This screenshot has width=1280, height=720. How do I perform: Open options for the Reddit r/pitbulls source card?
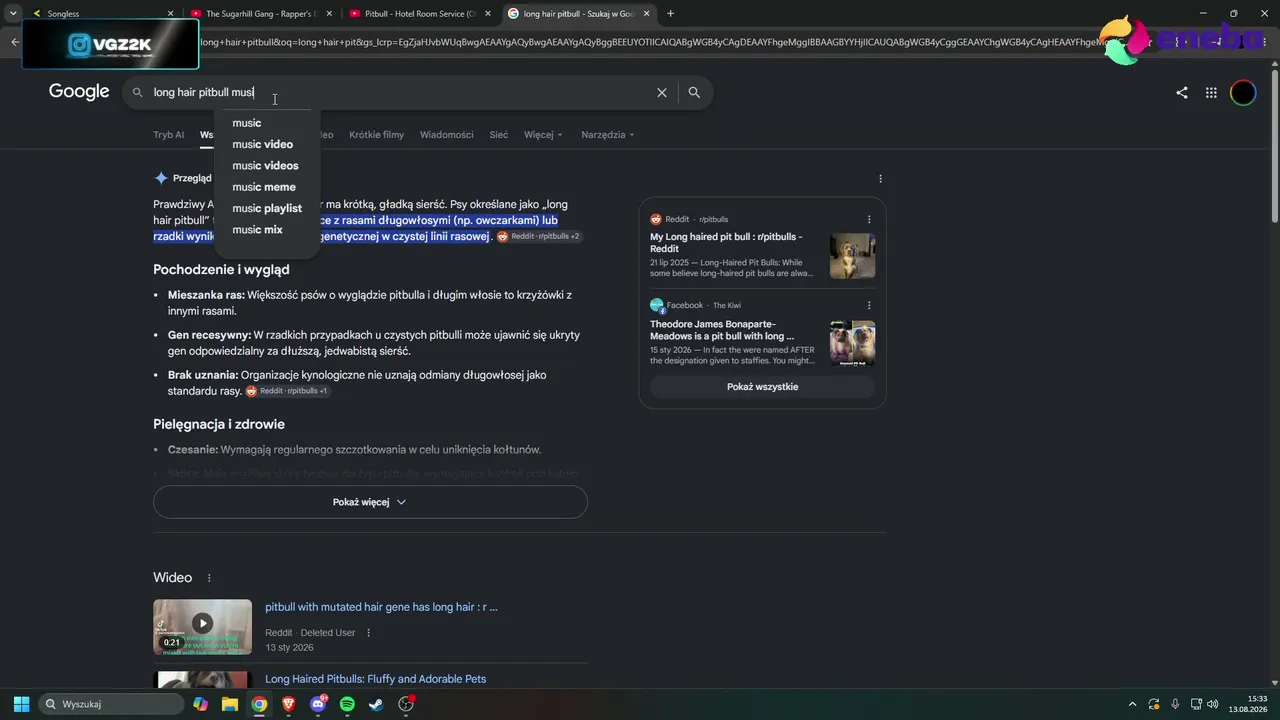(869, 219)
